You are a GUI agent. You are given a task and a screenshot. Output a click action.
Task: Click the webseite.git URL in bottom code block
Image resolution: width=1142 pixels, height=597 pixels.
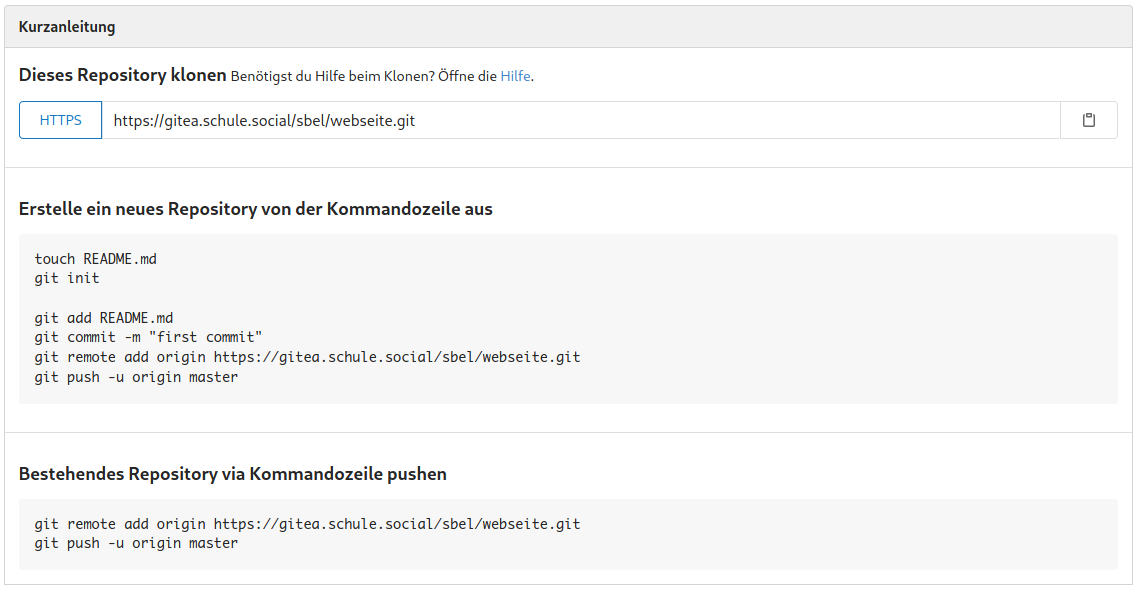coord(397,524)
